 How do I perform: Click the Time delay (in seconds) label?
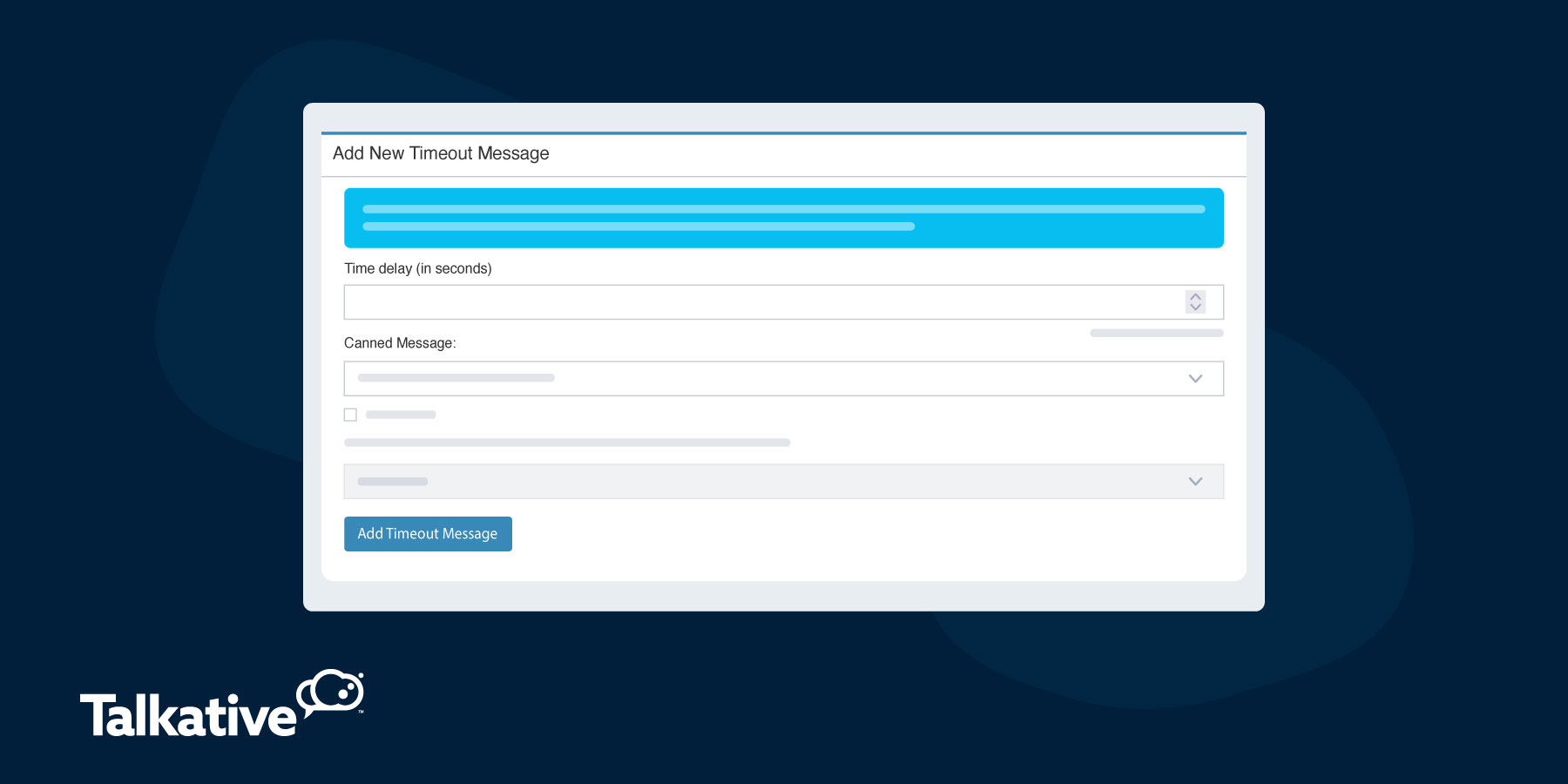point(417,268)
